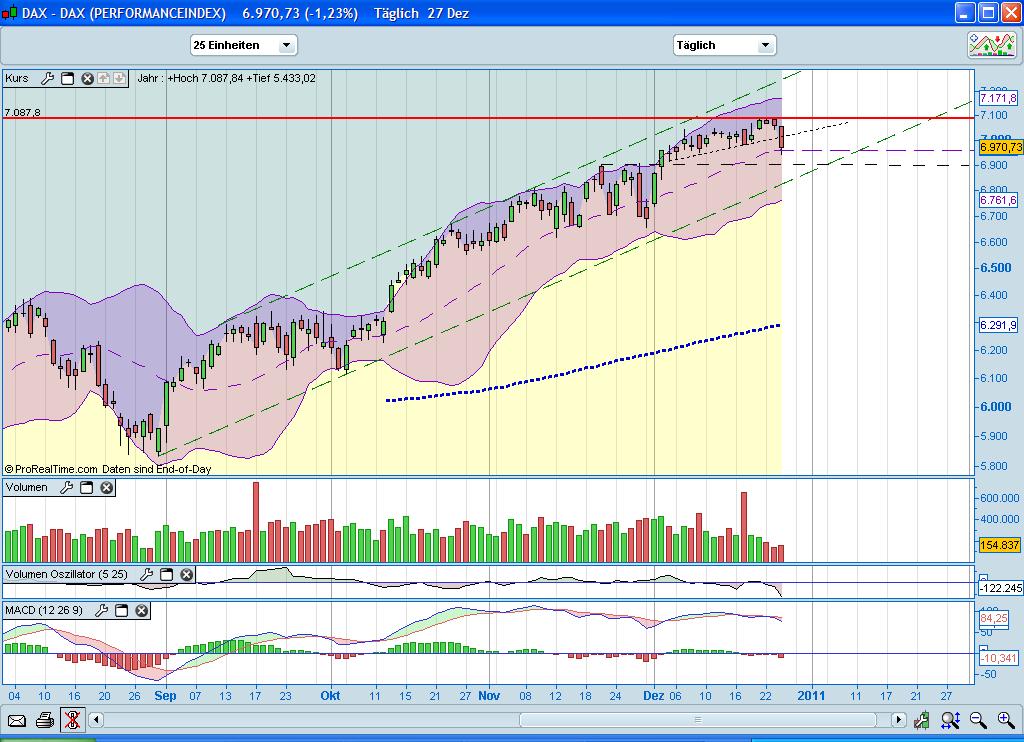The height and width of the screenshot is (742, 1024).
Task: Select the zoom in magnifier icon
Action: click(x=1004, y=720)
